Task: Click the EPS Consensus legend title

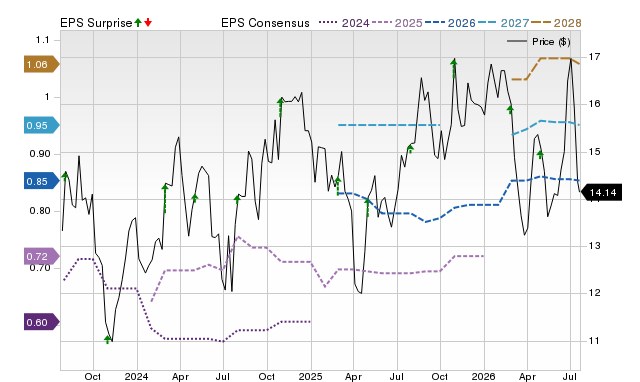Action: click(265, 23)
